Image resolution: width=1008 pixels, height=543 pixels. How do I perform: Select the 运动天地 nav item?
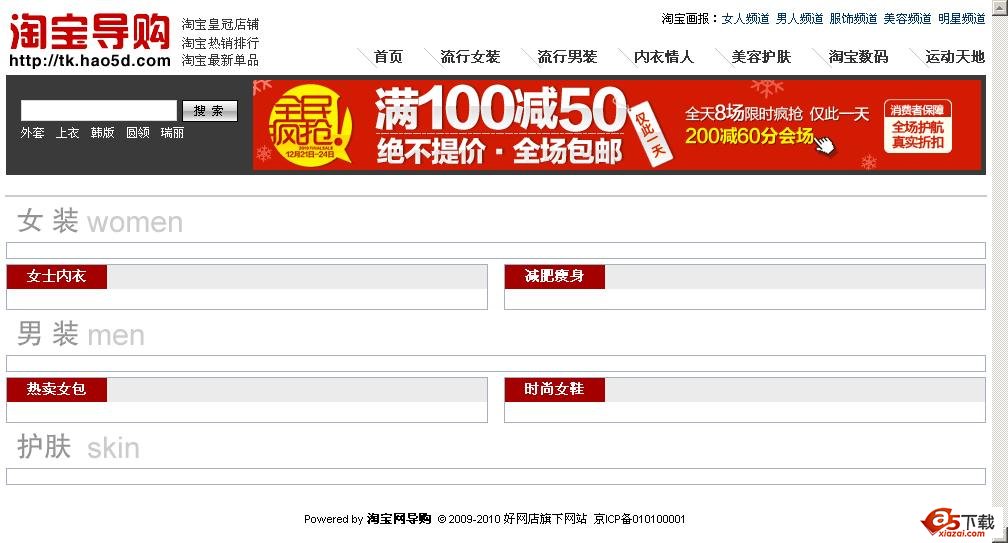(955, 57)
